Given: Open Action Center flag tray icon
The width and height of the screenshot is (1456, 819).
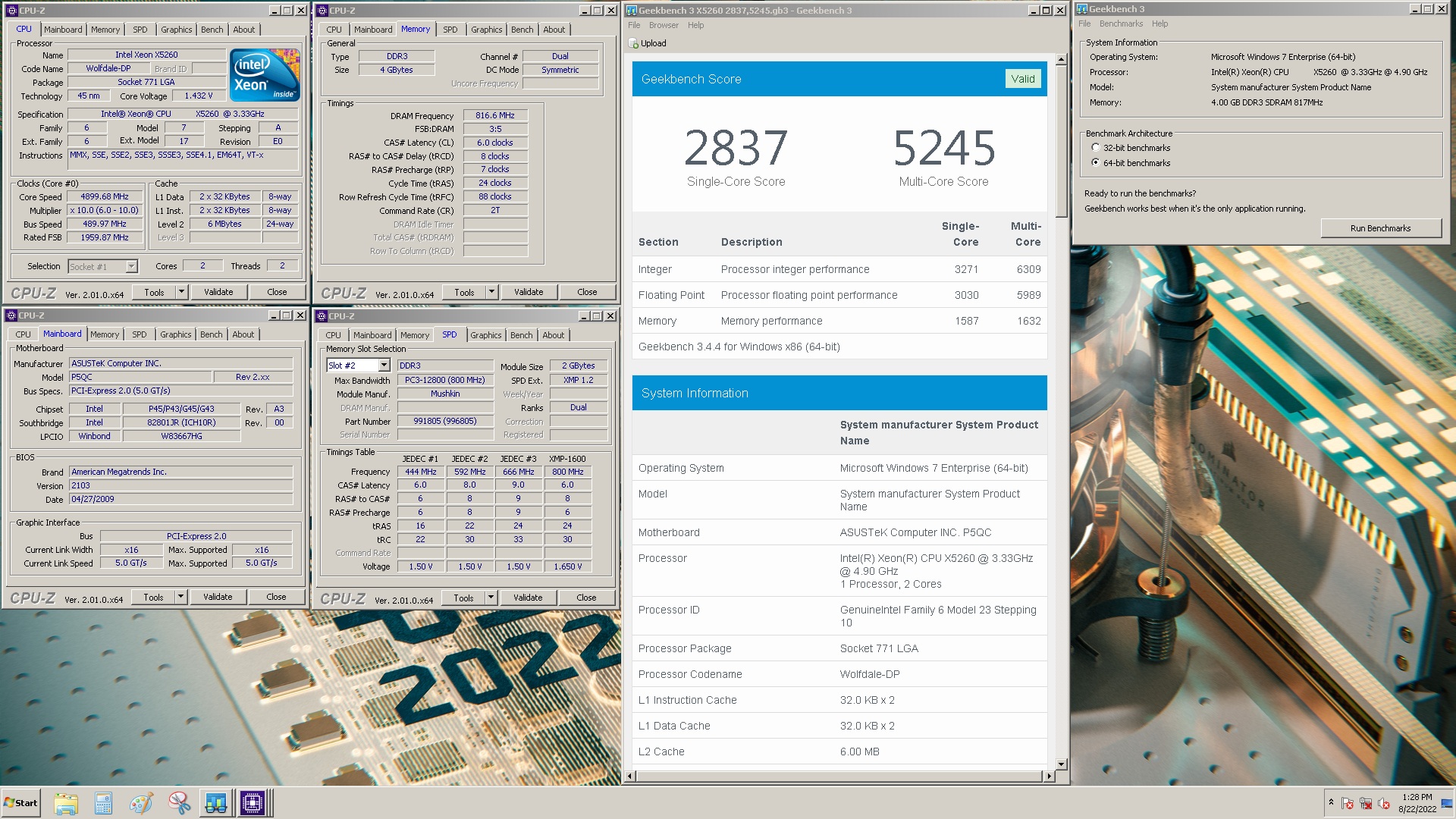Looking at the screenshot, I should pos(1348,803).
